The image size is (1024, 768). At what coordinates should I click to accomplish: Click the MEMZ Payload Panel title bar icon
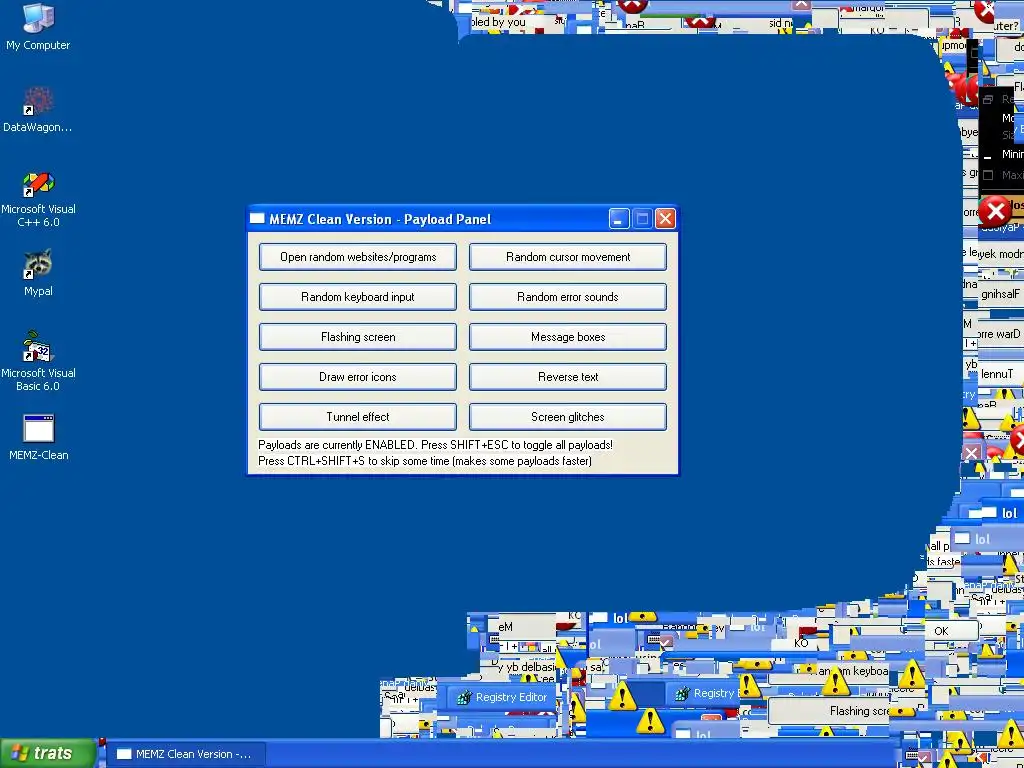pos(257,219)
